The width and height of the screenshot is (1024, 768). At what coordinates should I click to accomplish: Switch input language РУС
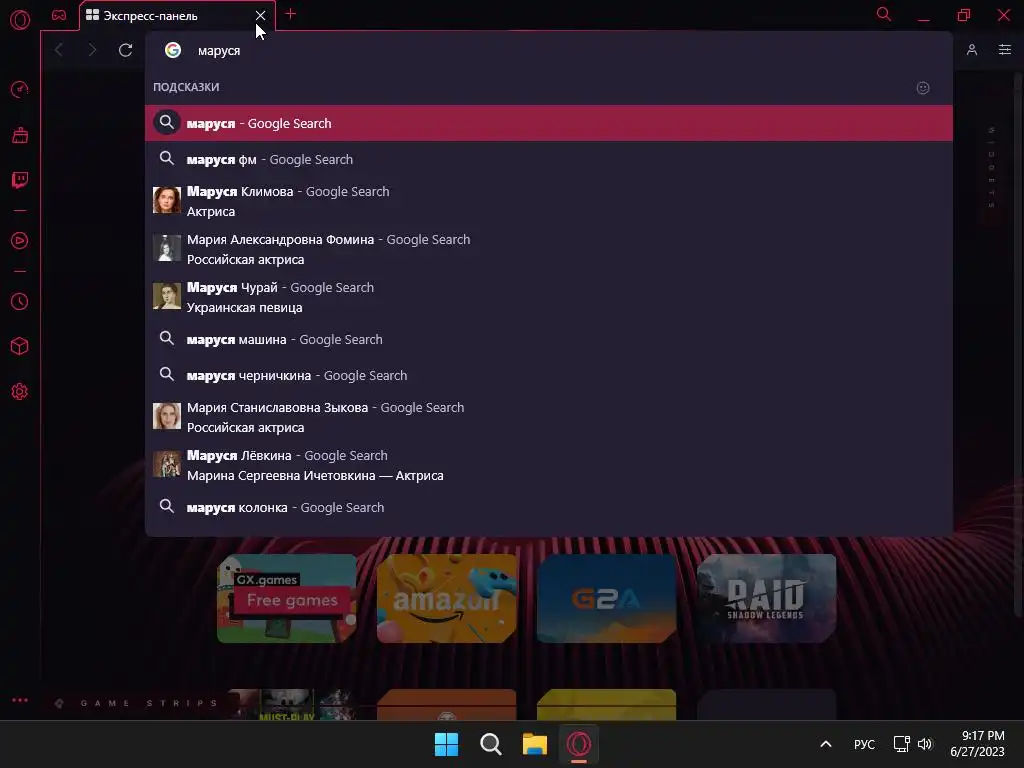point(864,744)
